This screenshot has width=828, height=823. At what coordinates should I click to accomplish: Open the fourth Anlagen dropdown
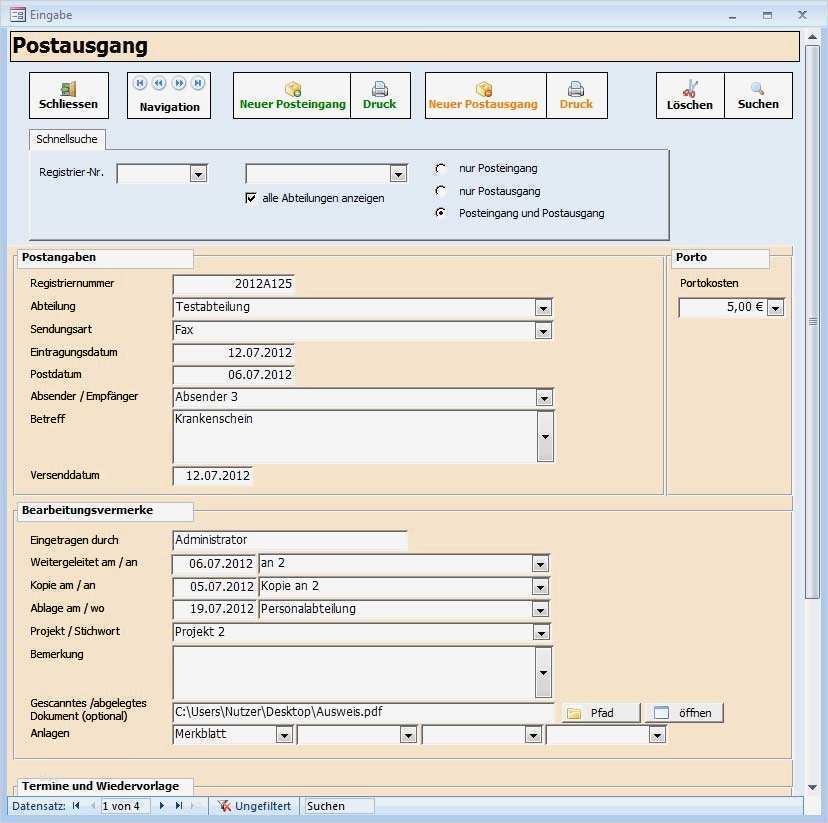click(x=657, y=735)
